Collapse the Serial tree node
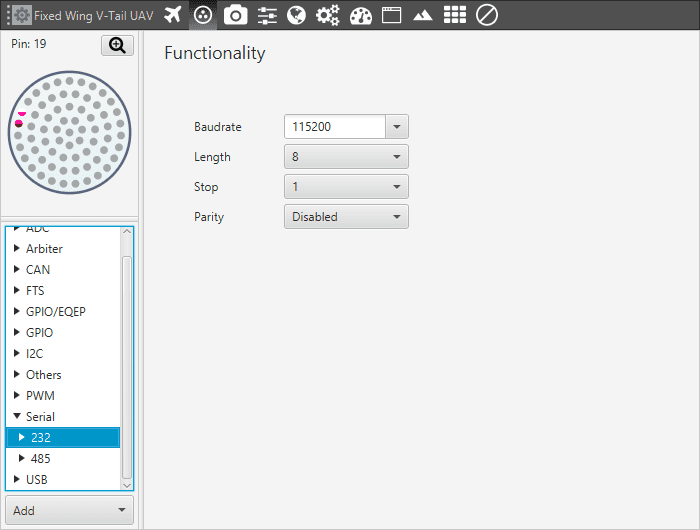700x530 pixels. [17, 416]
